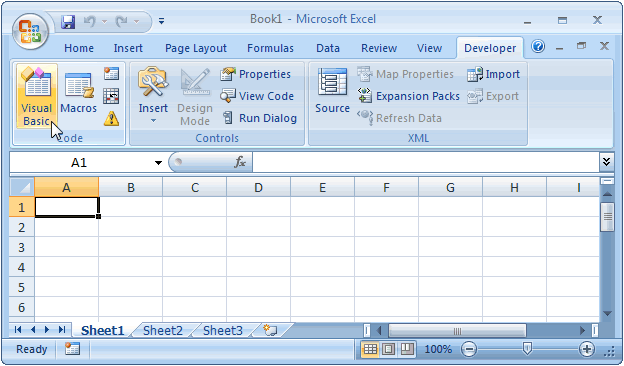Open the Macros dialog
The height and width of the screenshot is (366, 624).
(x=78, y=92)
